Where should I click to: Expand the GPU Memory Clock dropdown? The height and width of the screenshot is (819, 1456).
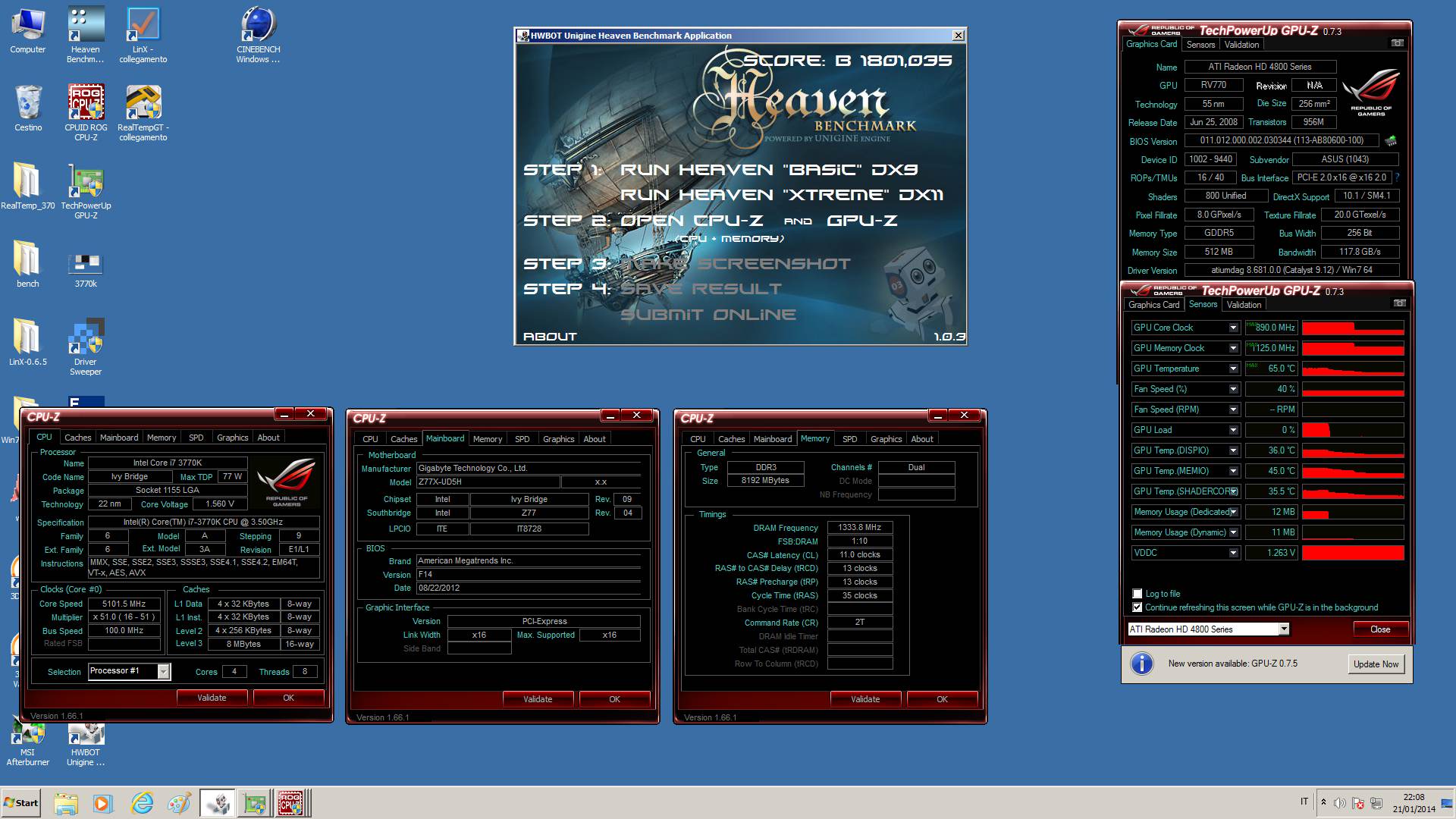point(1233,348)
